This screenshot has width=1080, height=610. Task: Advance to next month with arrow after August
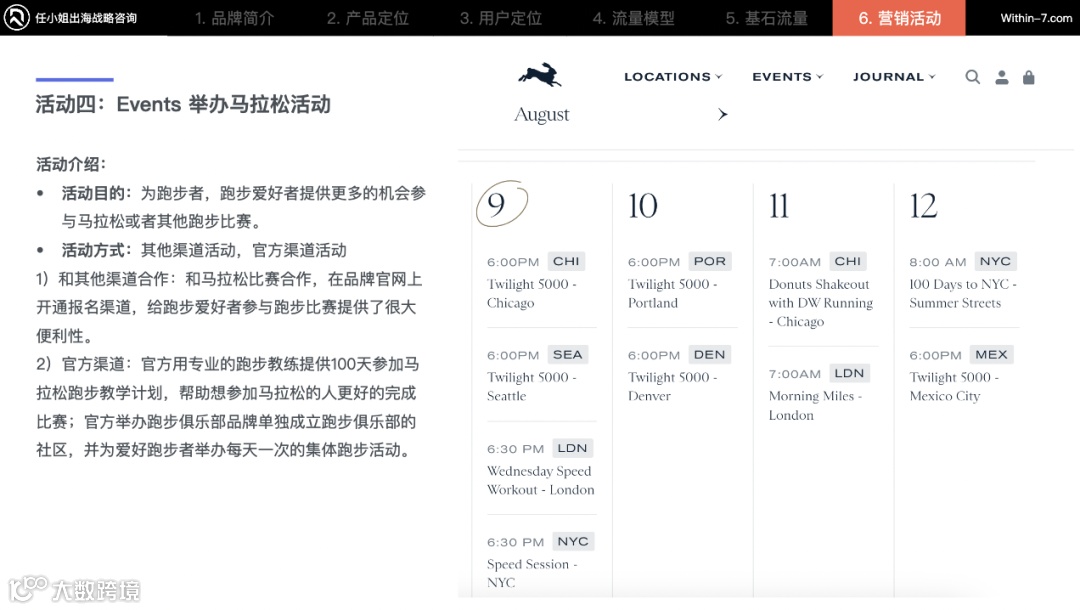click(722, 114)
